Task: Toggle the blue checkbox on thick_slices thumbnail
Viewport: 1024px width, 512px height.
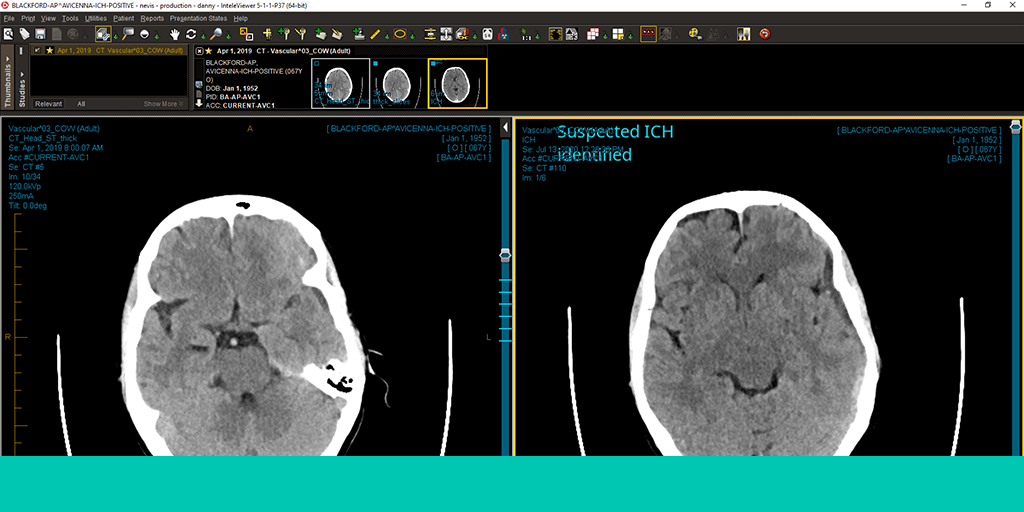Action: click(376, 63)
